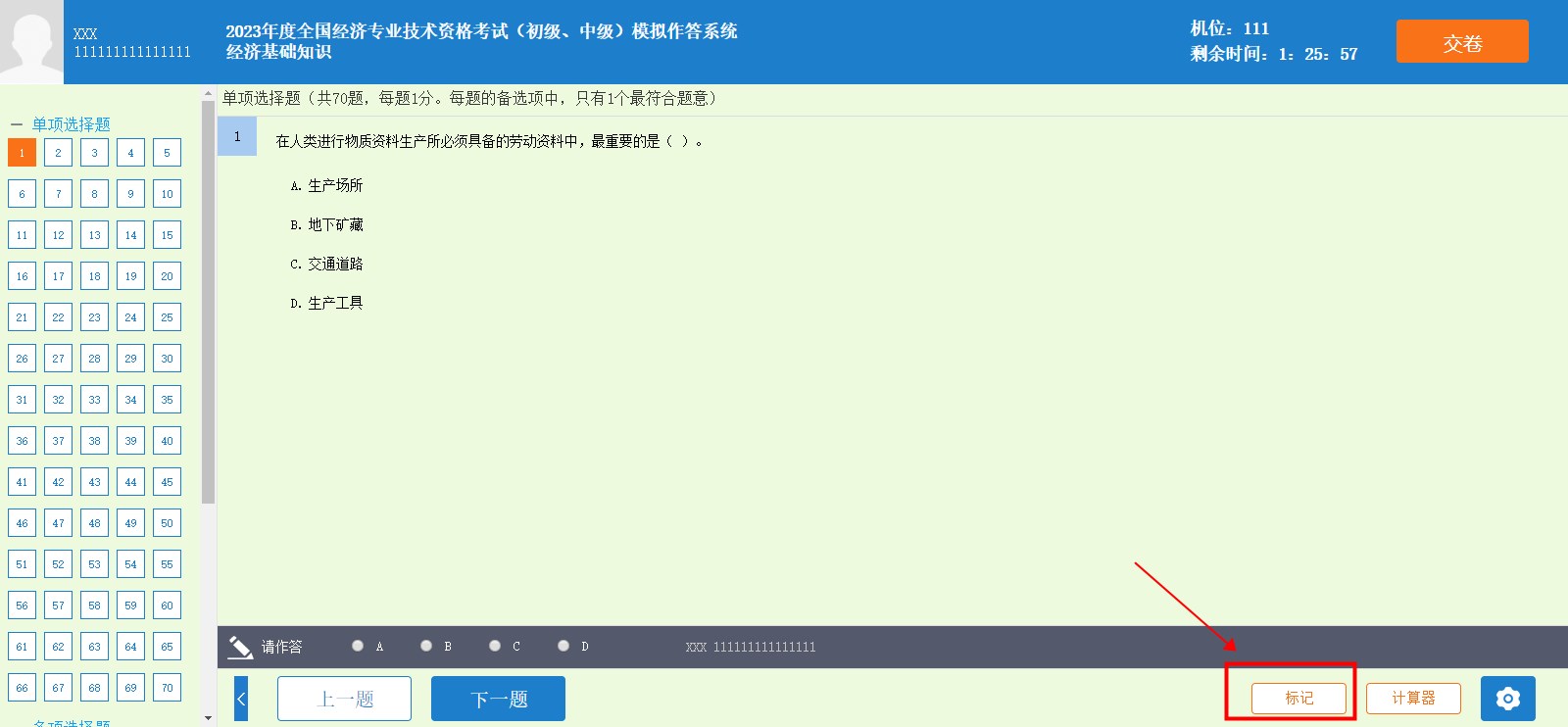
Task: Jump to question 16 in the navigator
Action: point(22,276)
